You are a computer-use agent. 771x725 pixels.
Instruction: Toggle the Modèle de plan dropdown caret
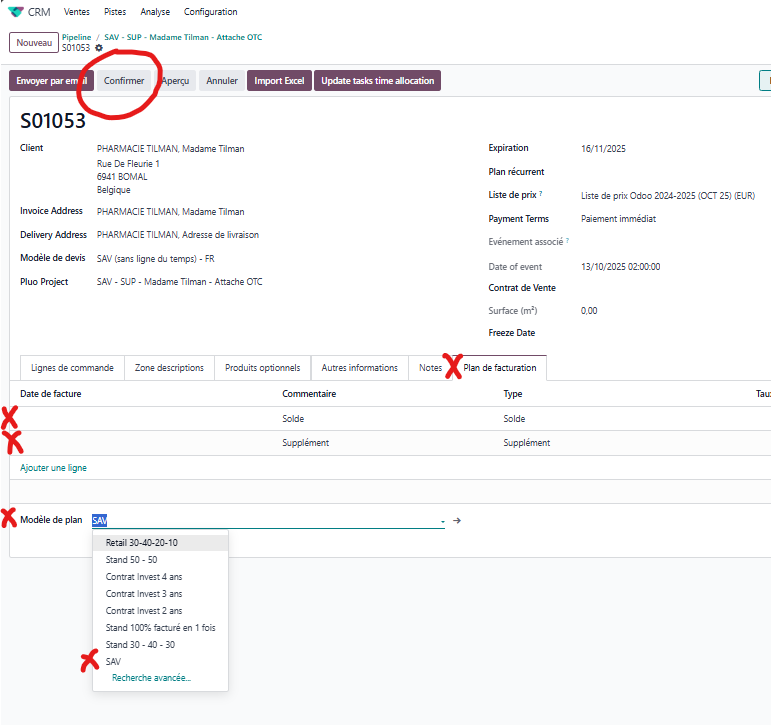[442, 521]
